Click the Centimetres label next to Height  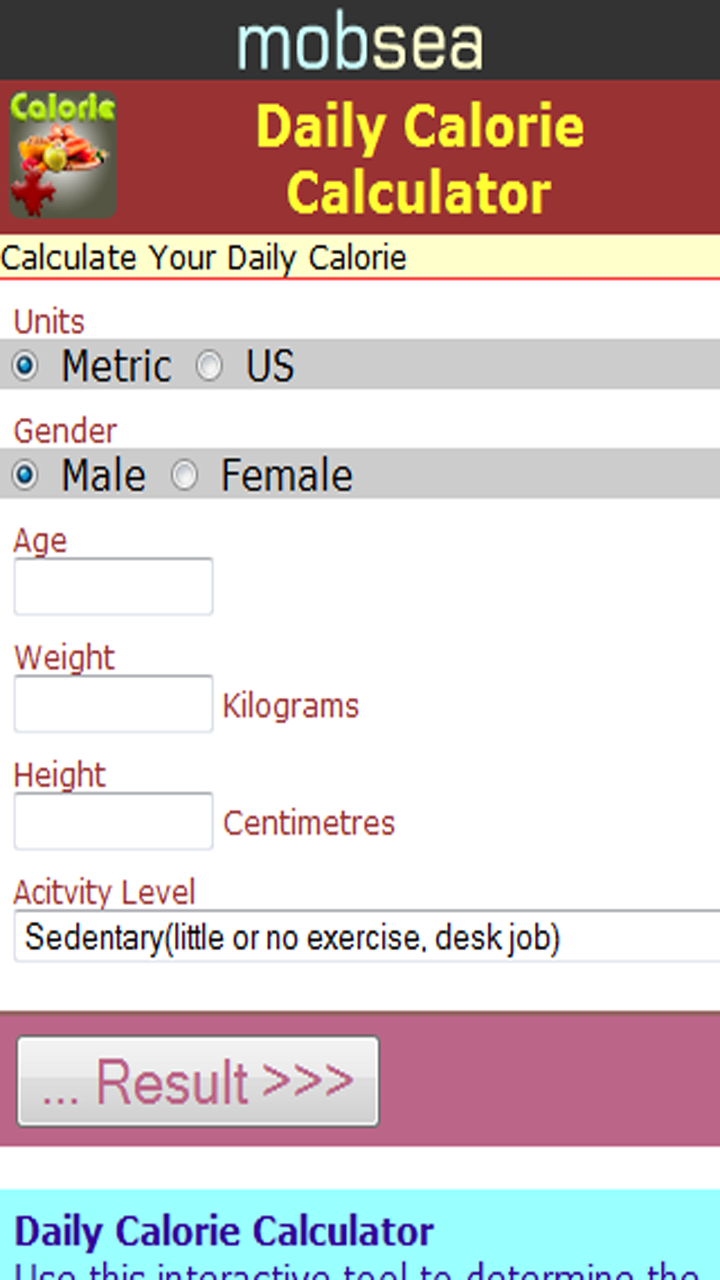point(308,823)
